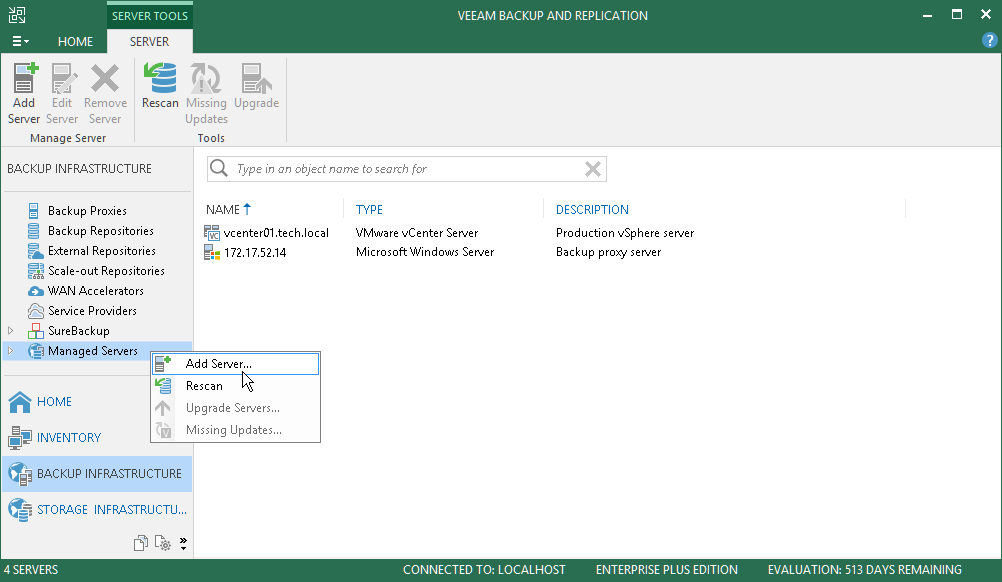This screenshot has height=582, width=1002.
Task: Clear the search box with X
Action: pos(592,169)
